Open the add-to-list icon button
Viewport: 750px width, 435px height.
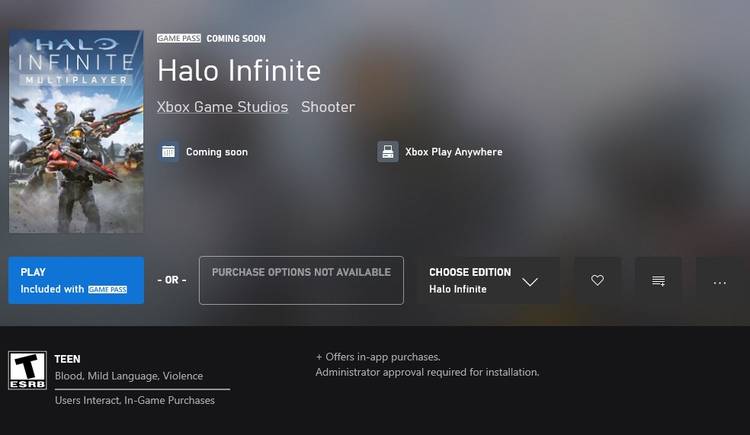(x=658, y=281)
